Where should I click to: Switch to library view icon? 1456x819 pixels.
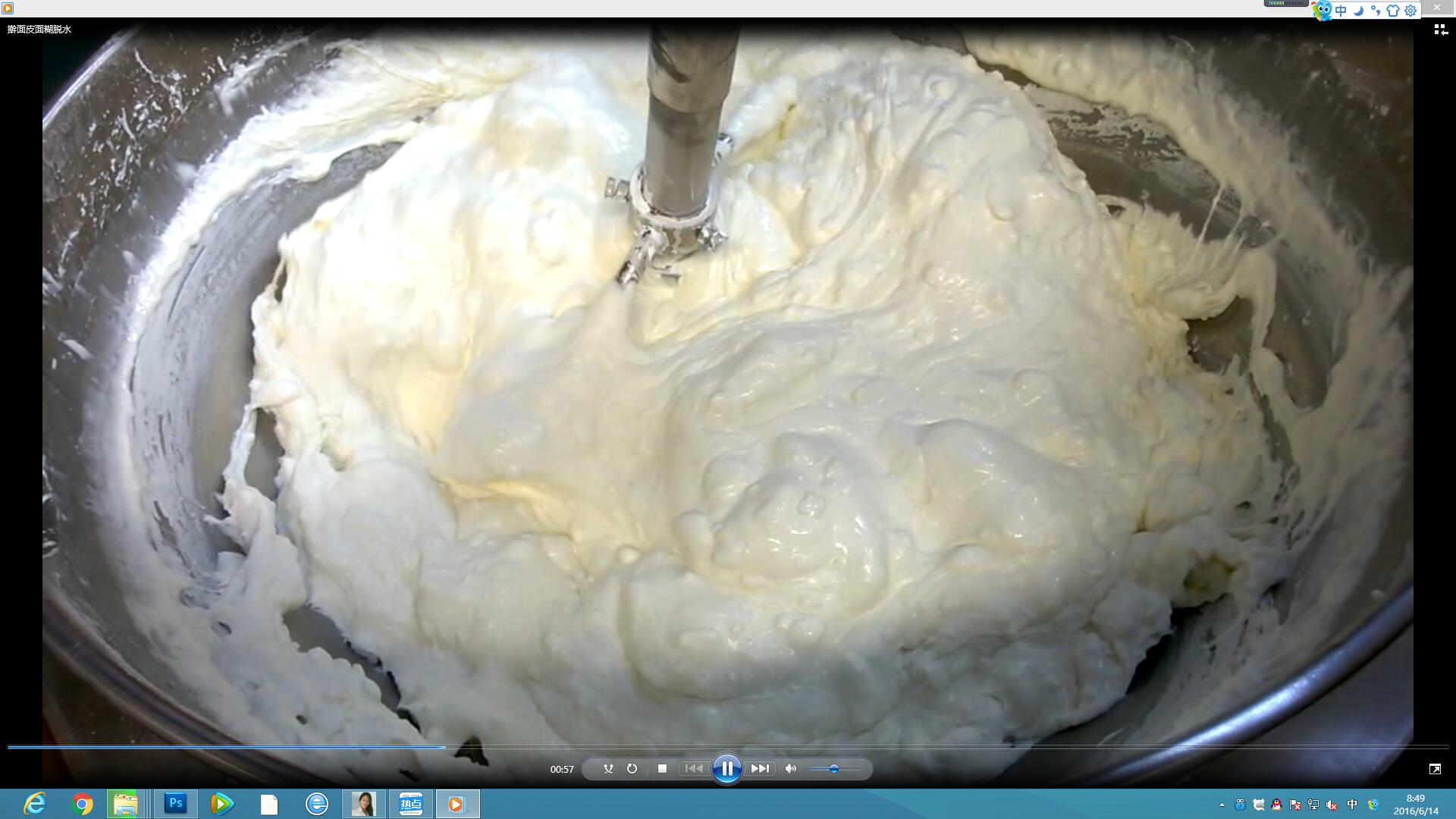1439,30
